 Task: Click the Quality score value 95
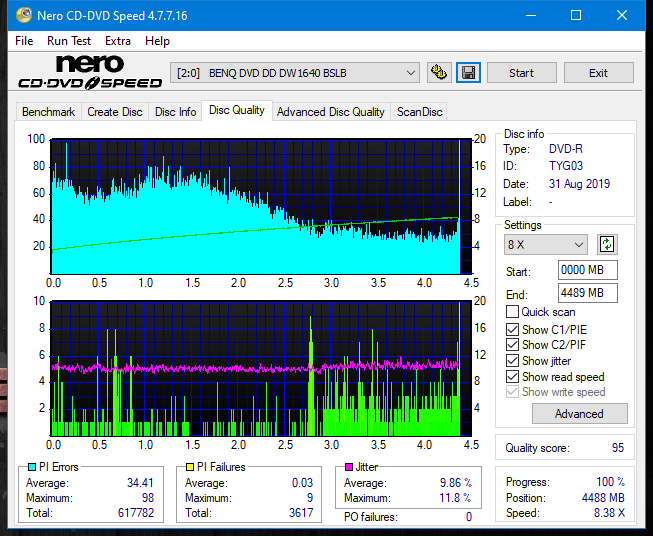coord(618,448)
